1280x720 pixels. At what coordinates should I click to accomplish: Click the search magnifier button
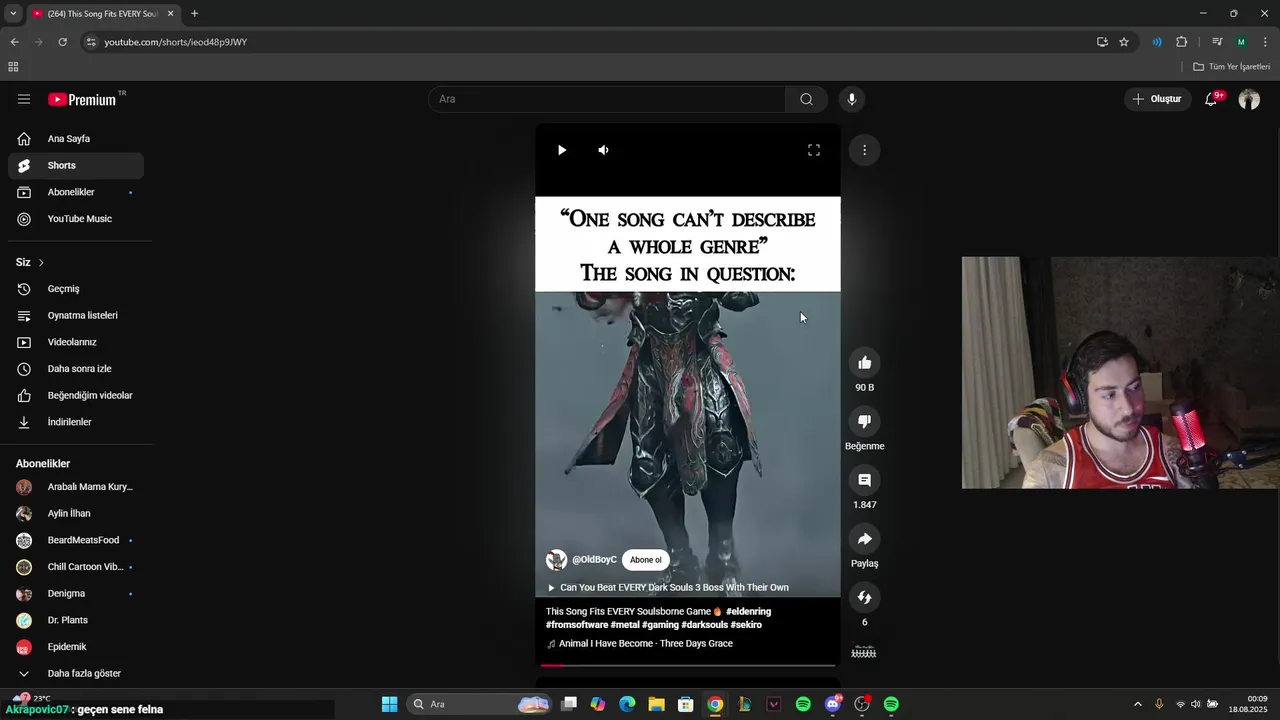point(806,99)
